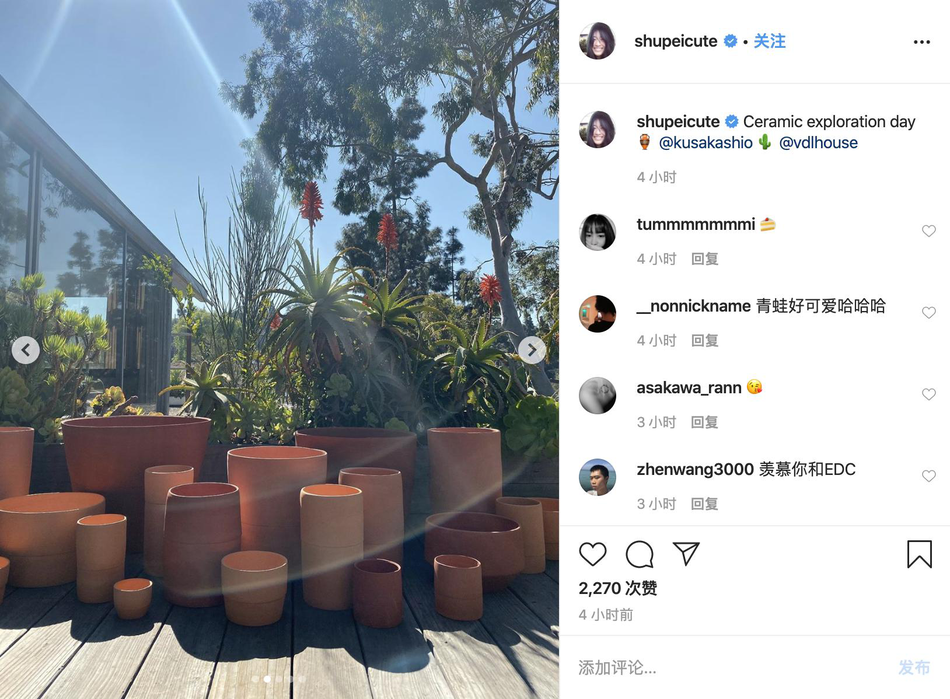
Task: Like __nonnickname's comment
Action: click(929, 313)
